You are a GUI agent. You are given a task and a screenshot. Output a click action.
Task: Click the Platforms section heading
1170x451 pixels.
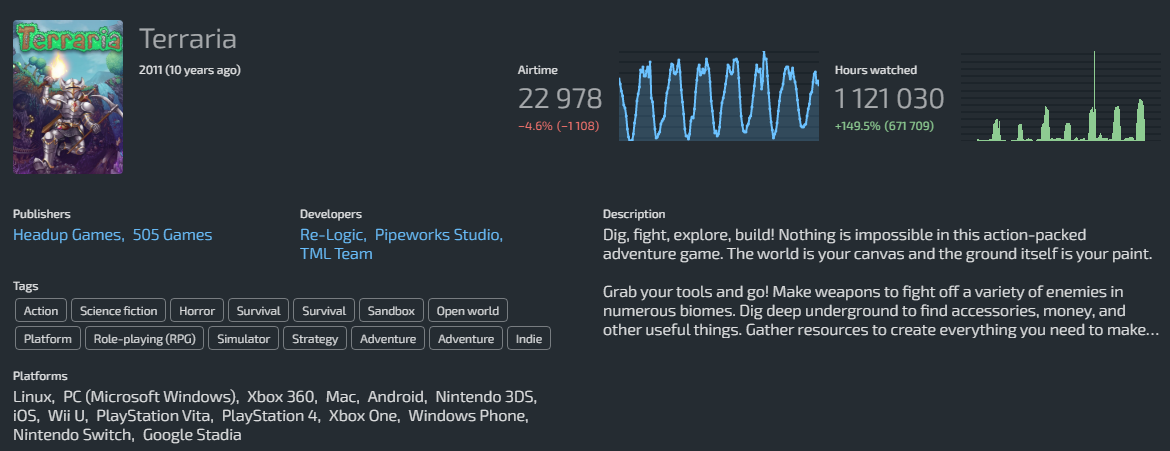tap(40, 376)
